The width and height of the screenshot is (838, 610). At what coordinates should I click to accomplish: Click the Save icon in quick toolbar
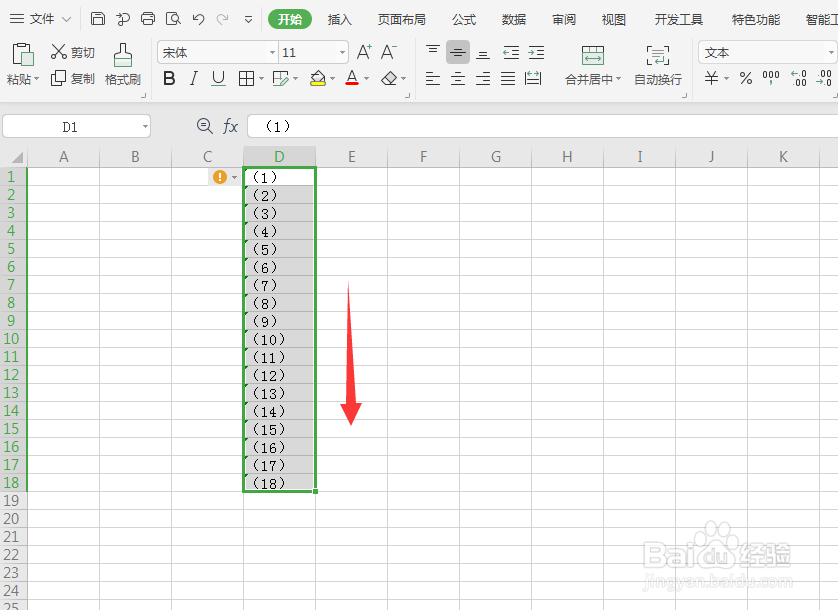click(x=98, y=19)
